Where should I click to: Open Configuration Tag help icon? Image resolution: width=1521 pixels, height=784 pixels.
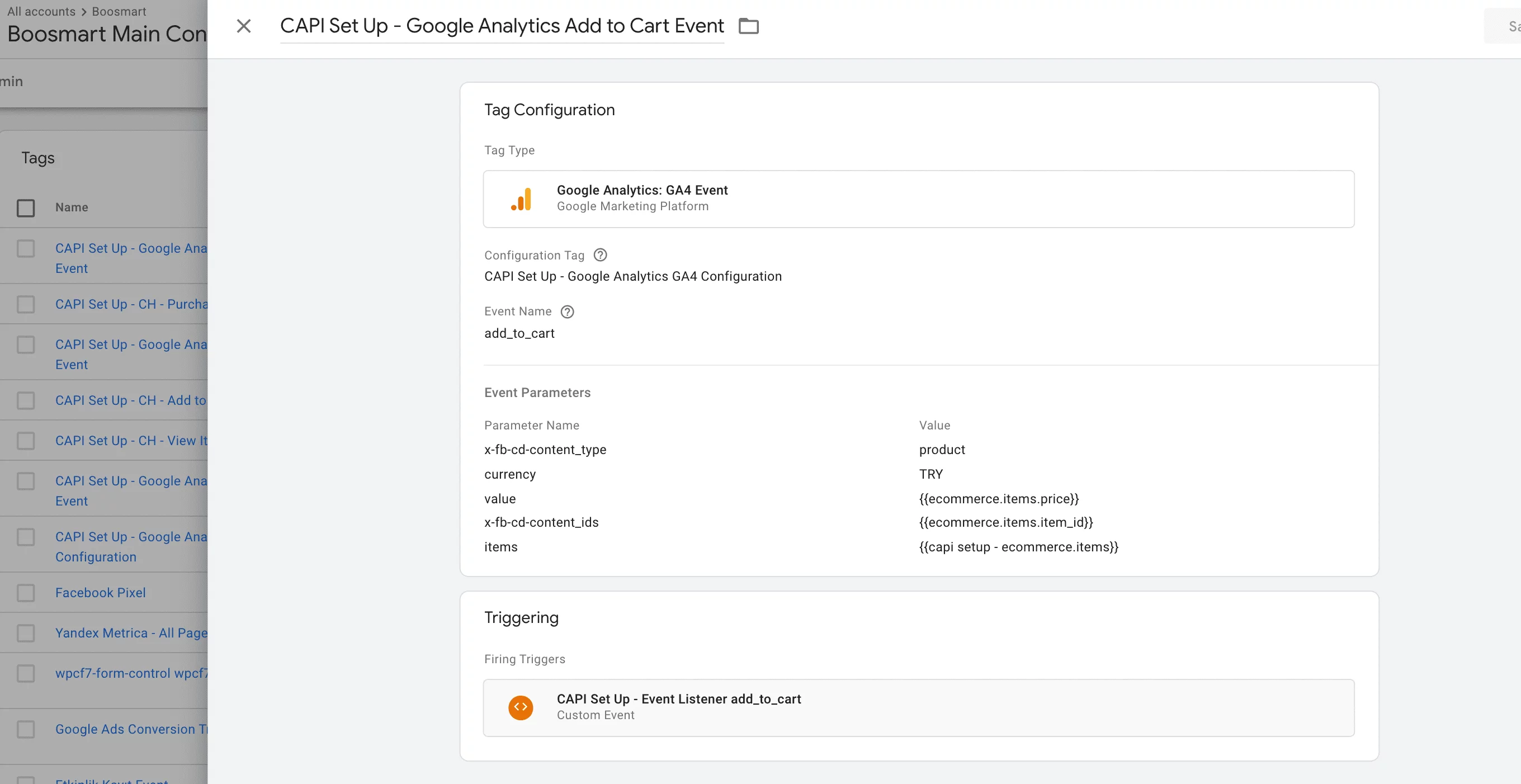pyautogui.click(x=600, y=255)
